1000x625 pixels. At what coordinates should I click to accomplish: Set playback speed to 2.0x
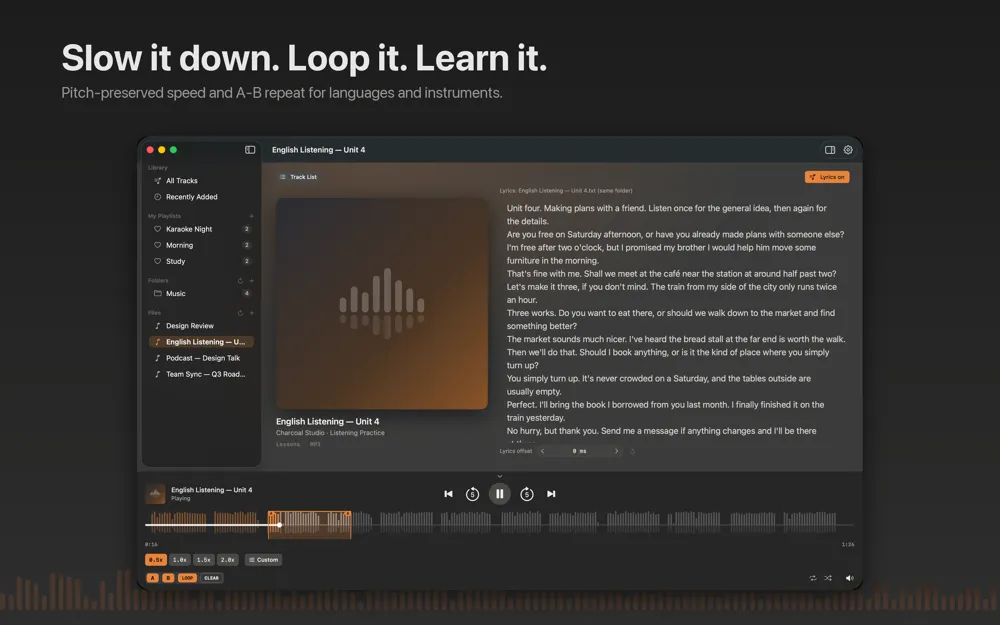[228, 560]
